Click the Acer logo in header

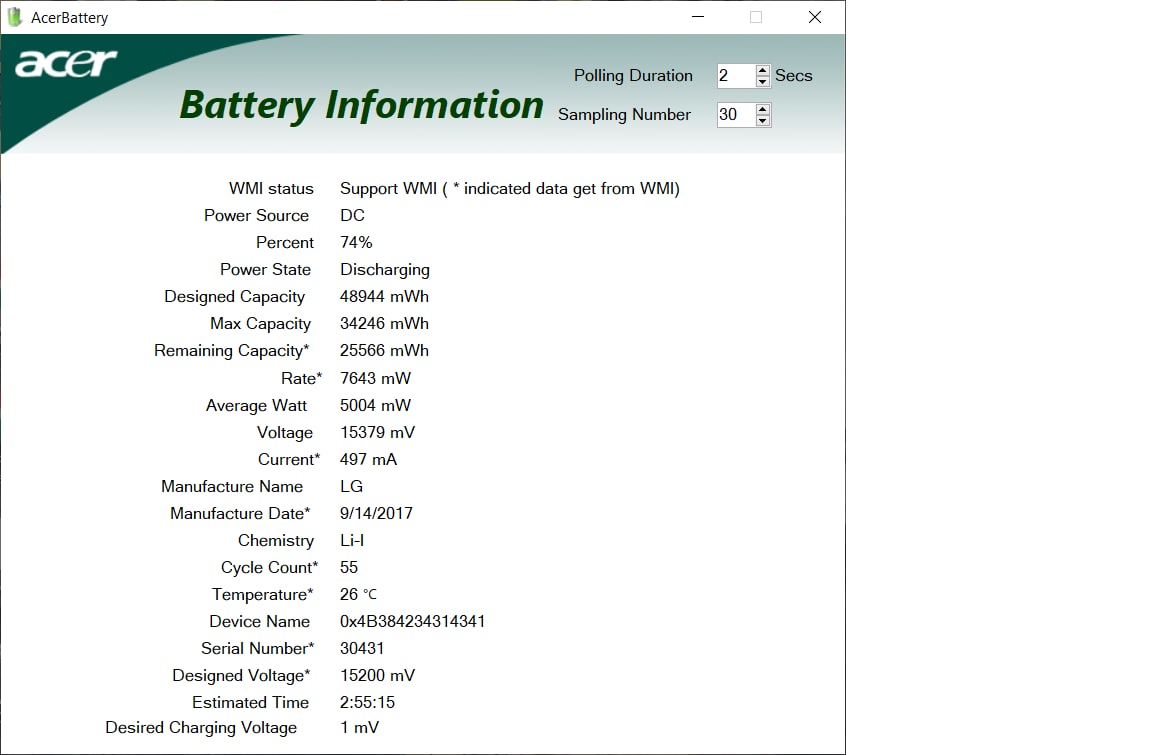coord(66,63)
